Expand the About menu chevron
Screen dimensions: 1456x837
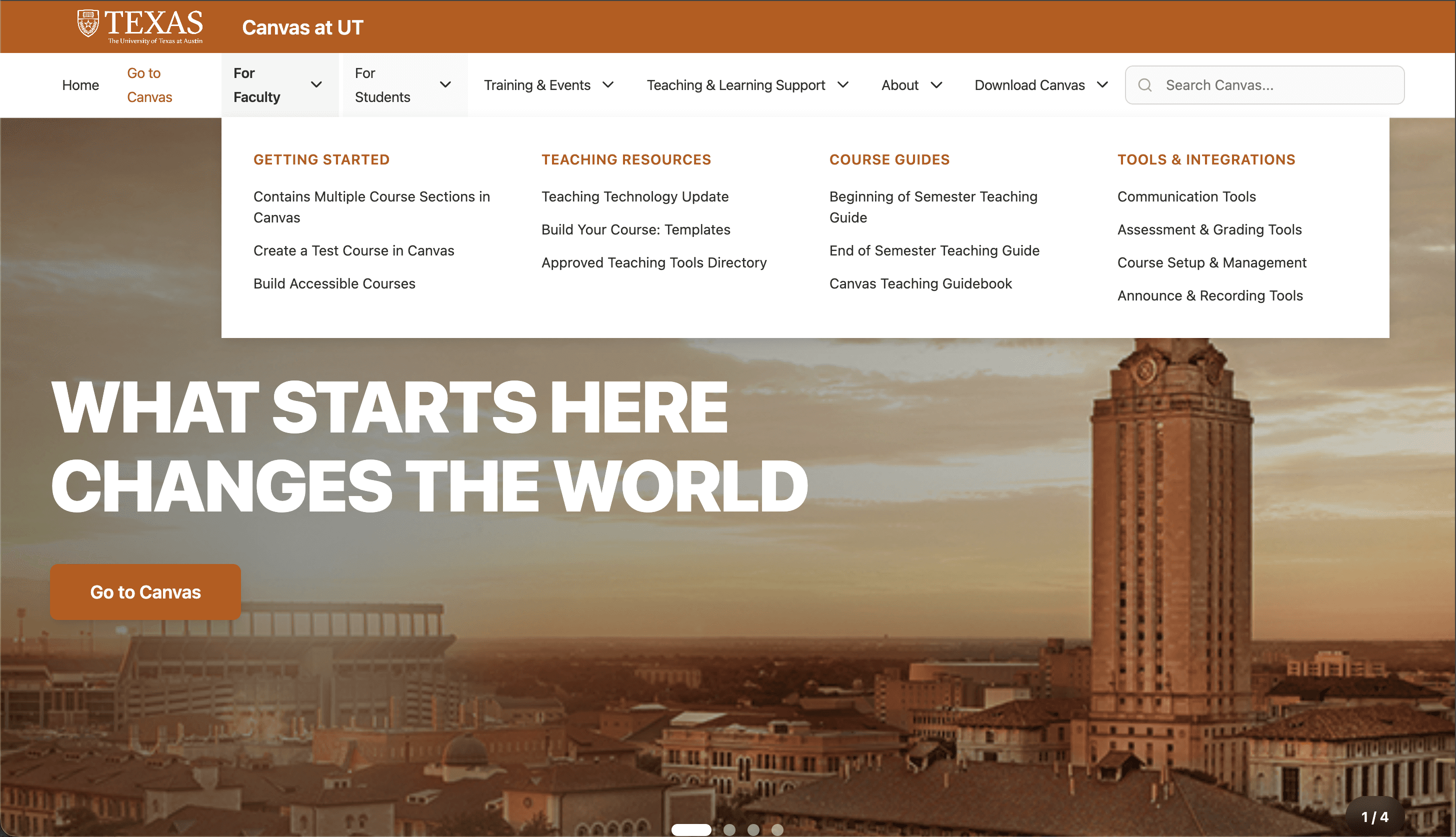pos(936,85)
